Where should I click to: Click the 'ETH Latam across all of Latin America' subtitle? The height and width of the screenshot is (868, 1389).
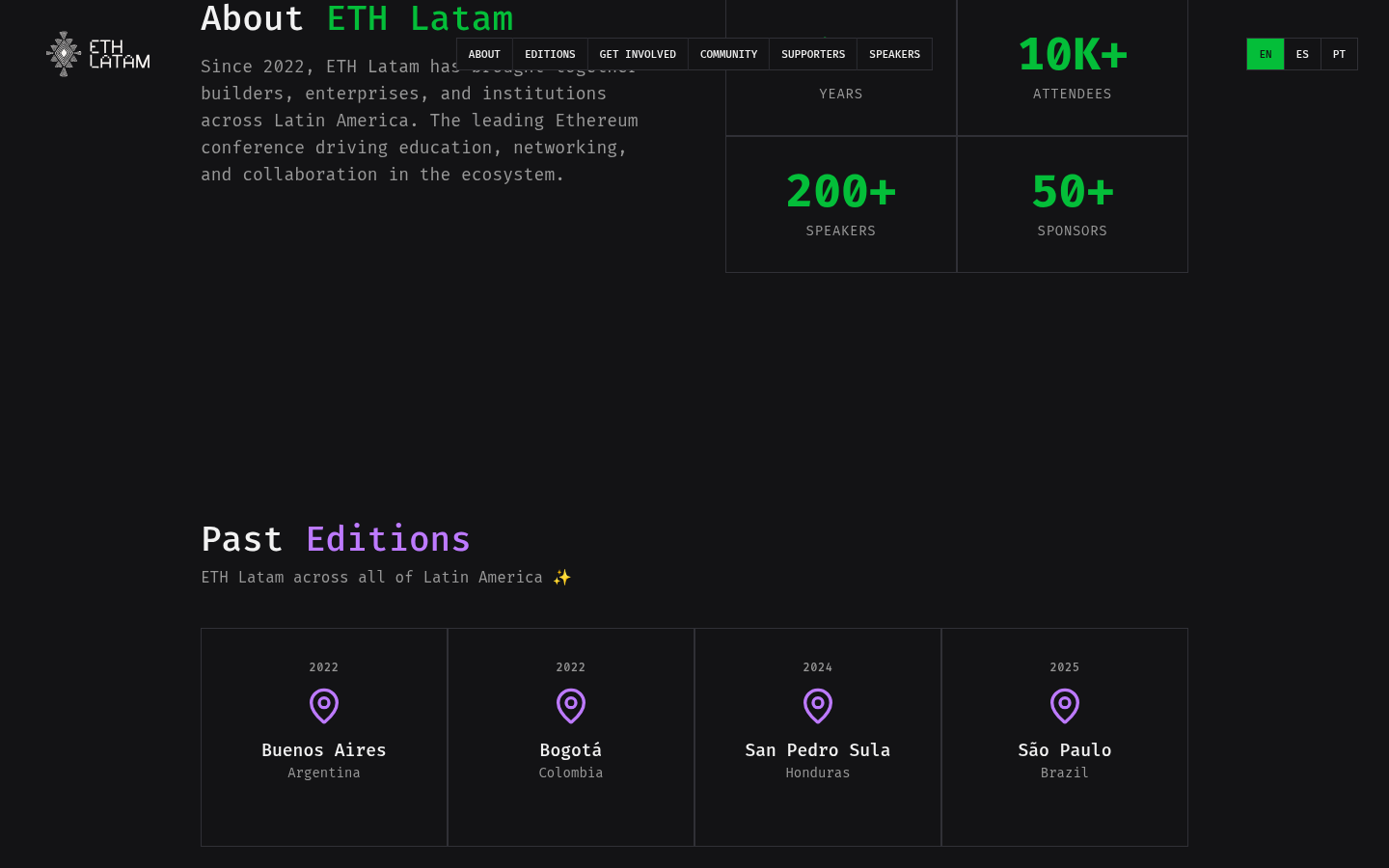point(386,577)
